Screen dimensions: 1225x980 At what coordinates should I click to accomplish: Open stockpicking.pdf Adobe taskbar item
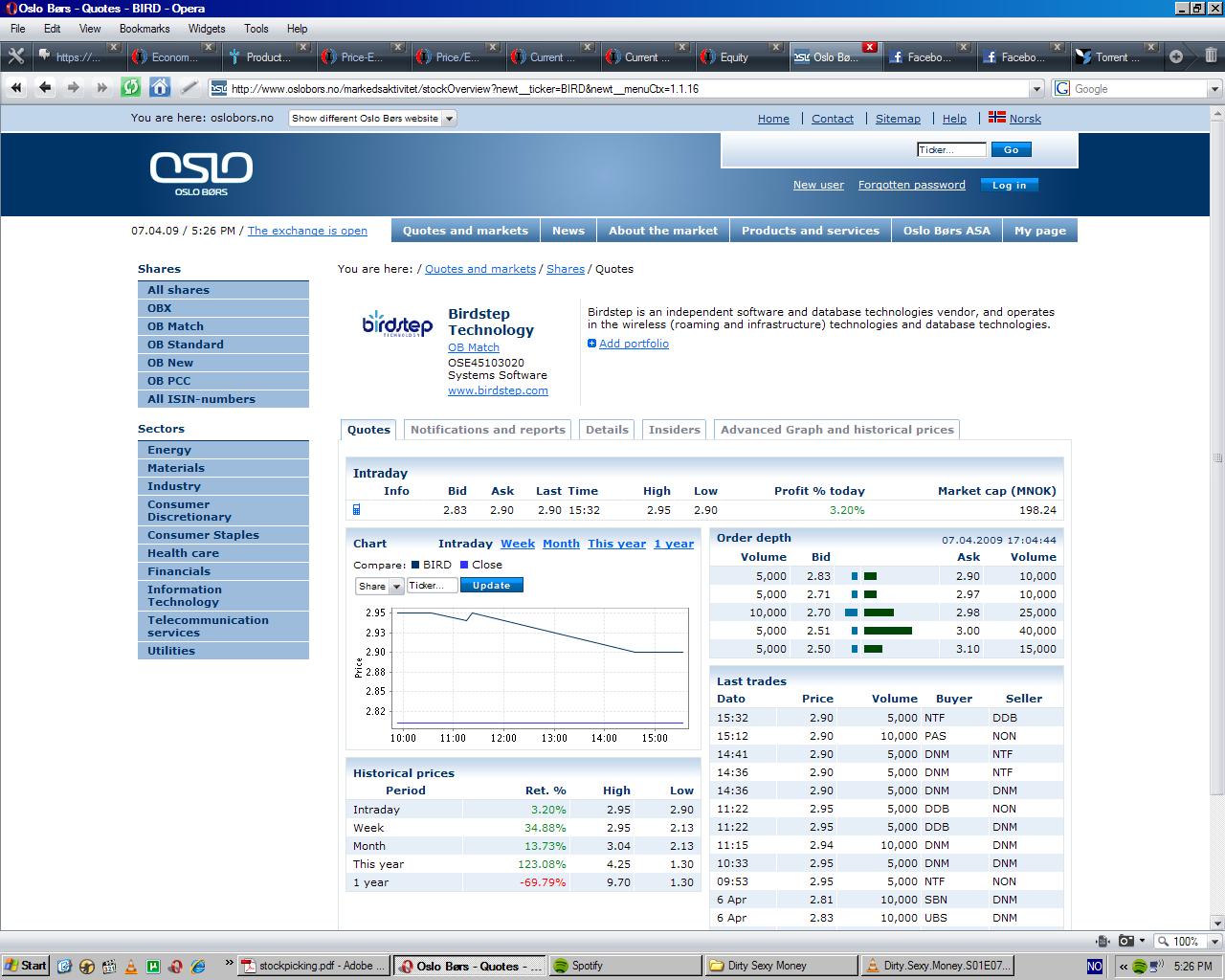[314, 966]
